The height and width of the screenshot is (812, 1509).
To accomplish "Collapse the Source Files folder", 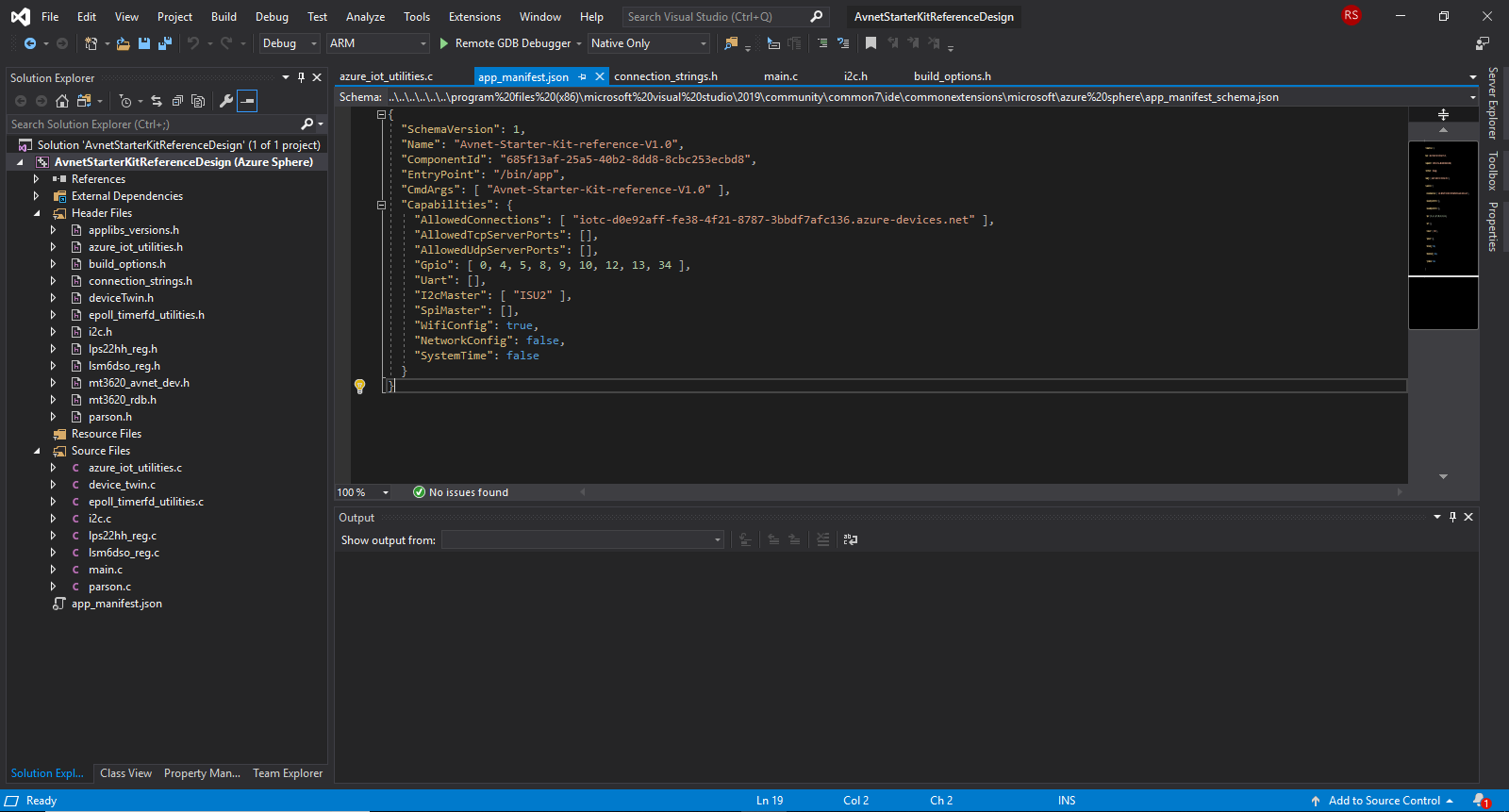I will coord(37,451).
